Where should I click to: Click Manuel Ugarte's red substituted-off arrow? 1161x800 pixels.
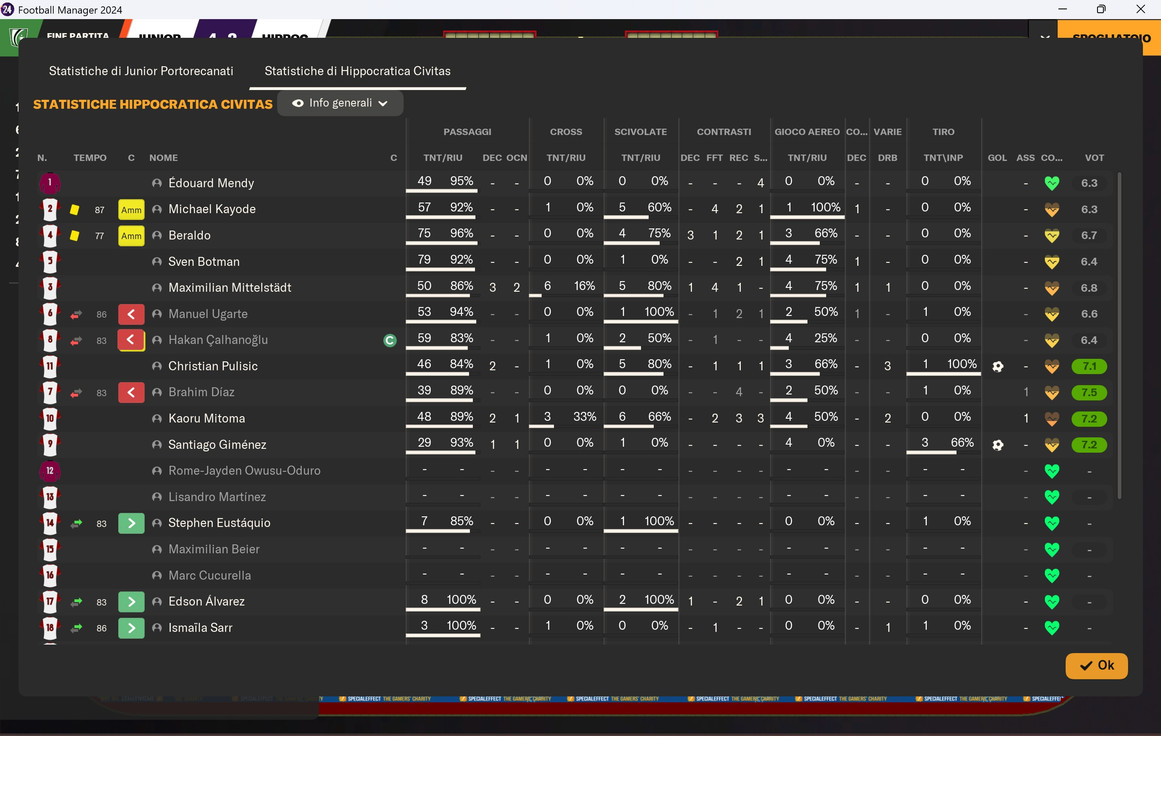131,314
